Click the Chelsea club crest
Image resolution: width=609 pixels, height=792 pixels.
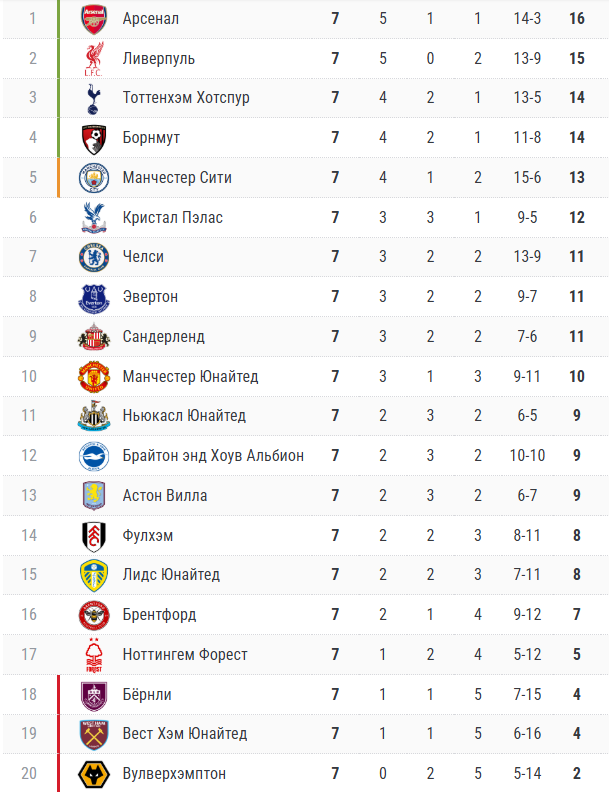tap(93, 257)
